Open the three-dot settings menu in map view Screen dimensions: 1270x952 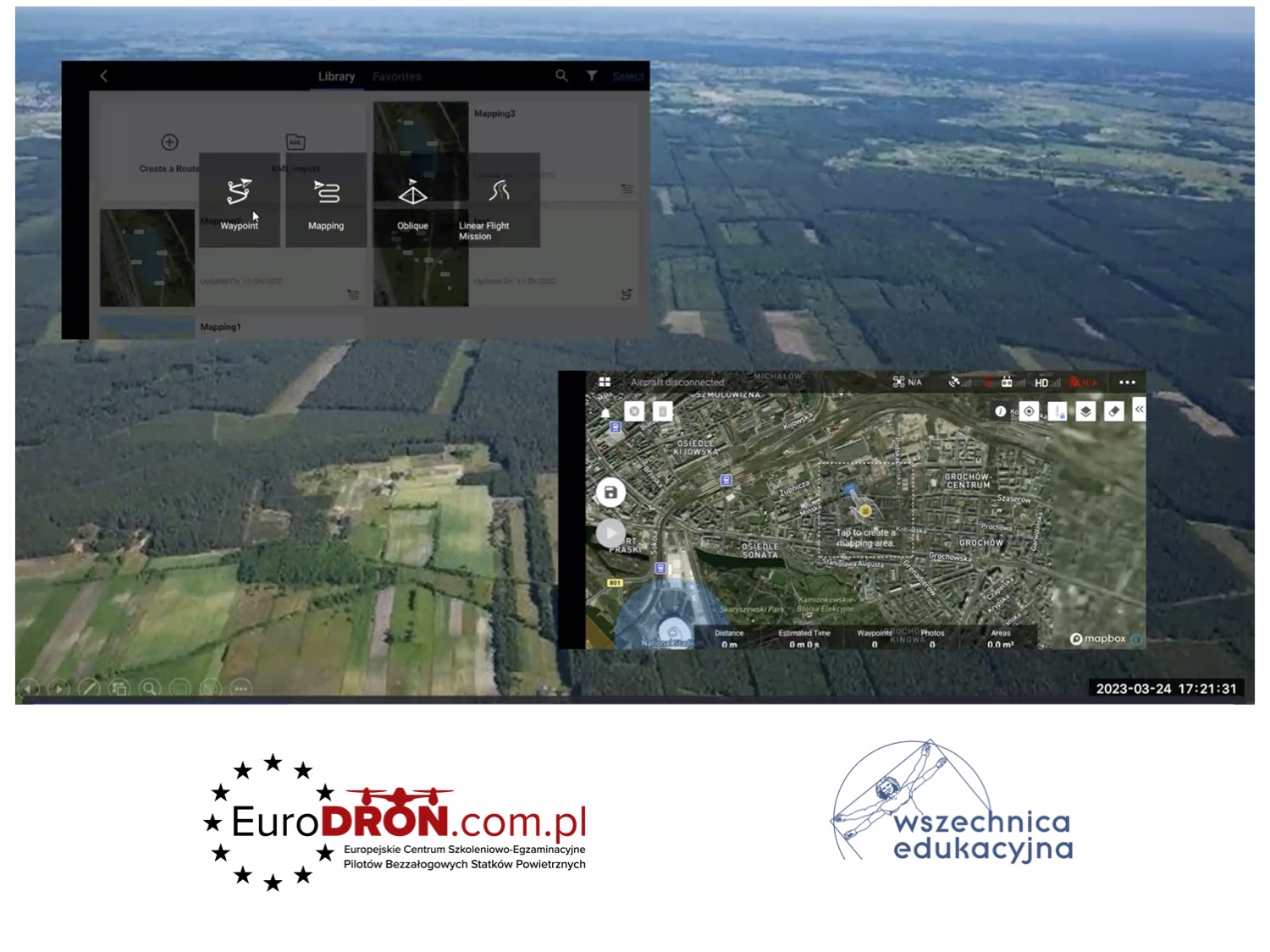point(1127,382)
